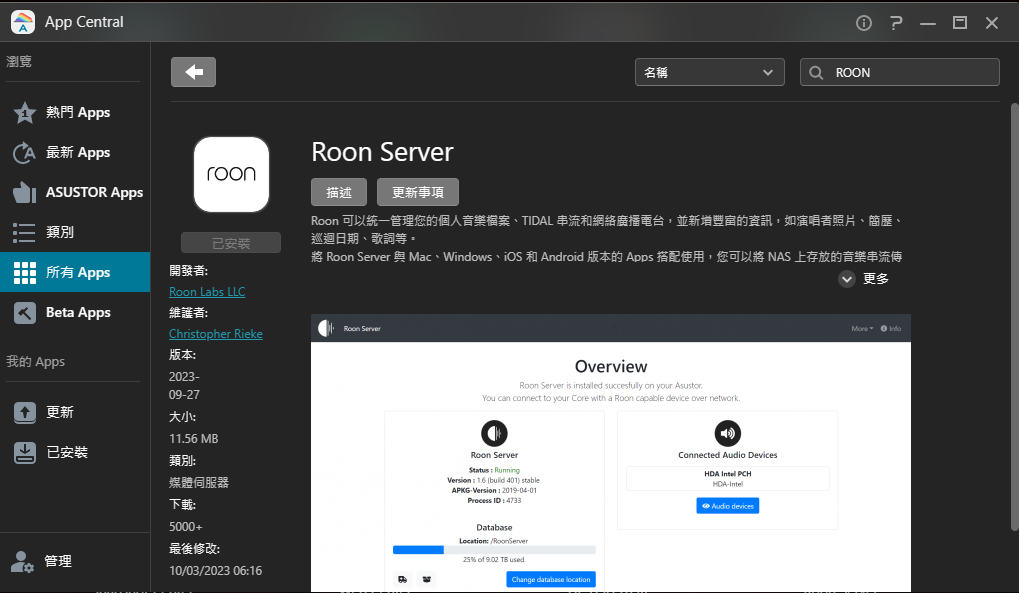Open the Roon Labs LLC link
Screen dimensions: 1019x593
point(207,291)
